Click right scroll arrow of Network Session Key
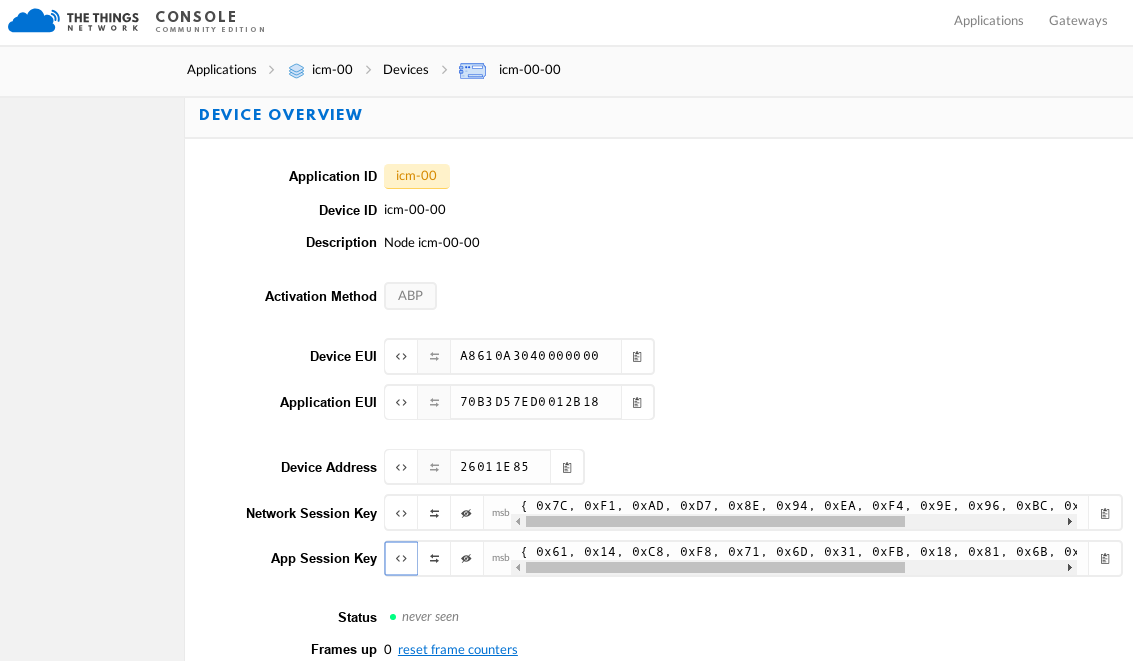 click(x=1069, y=522)
